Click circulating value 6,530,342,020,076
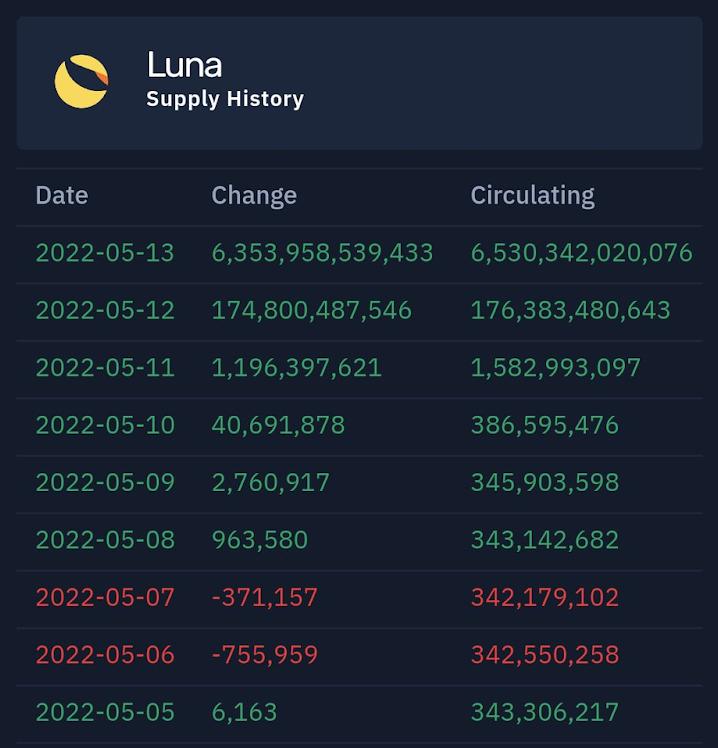The height and width of the screenshot is (748, 718). (x=581, y=253)
